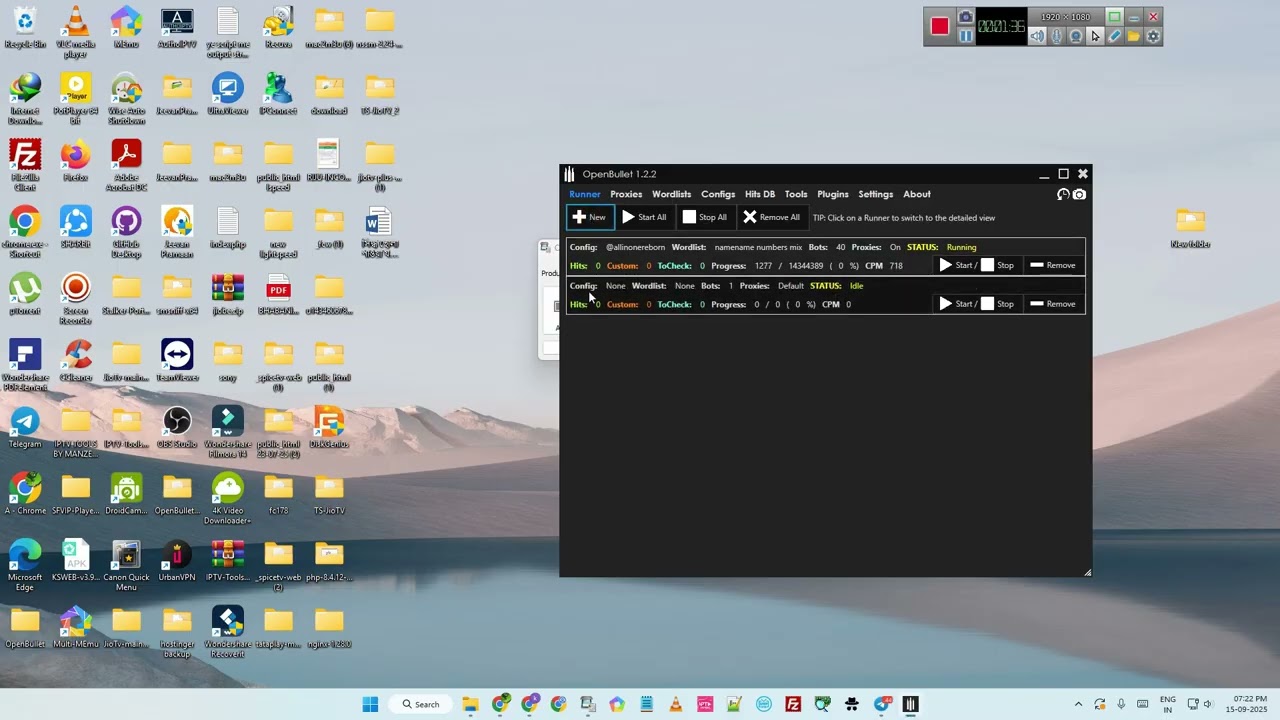This screenshot has width=1280, height=720.
Task: Select the DiskGenius desktop icon
Action: point(328,427)
